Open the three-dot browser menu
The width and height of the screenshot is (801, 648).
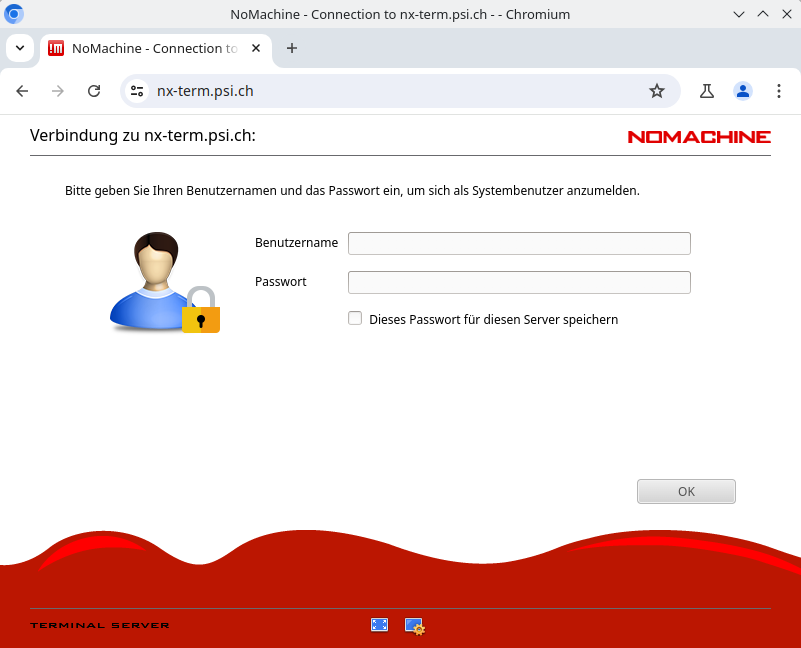pyautogui.click(x=779, y=91)
